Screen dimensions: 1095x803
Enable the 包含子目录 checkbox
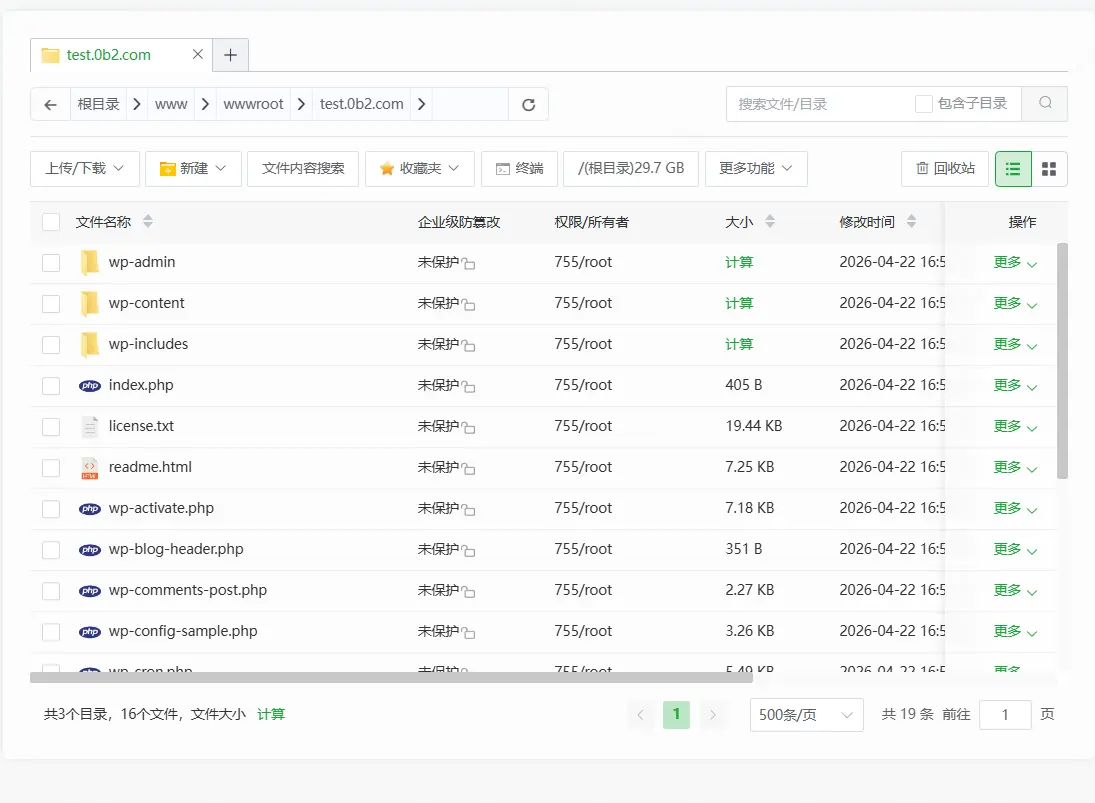point(923,104)
